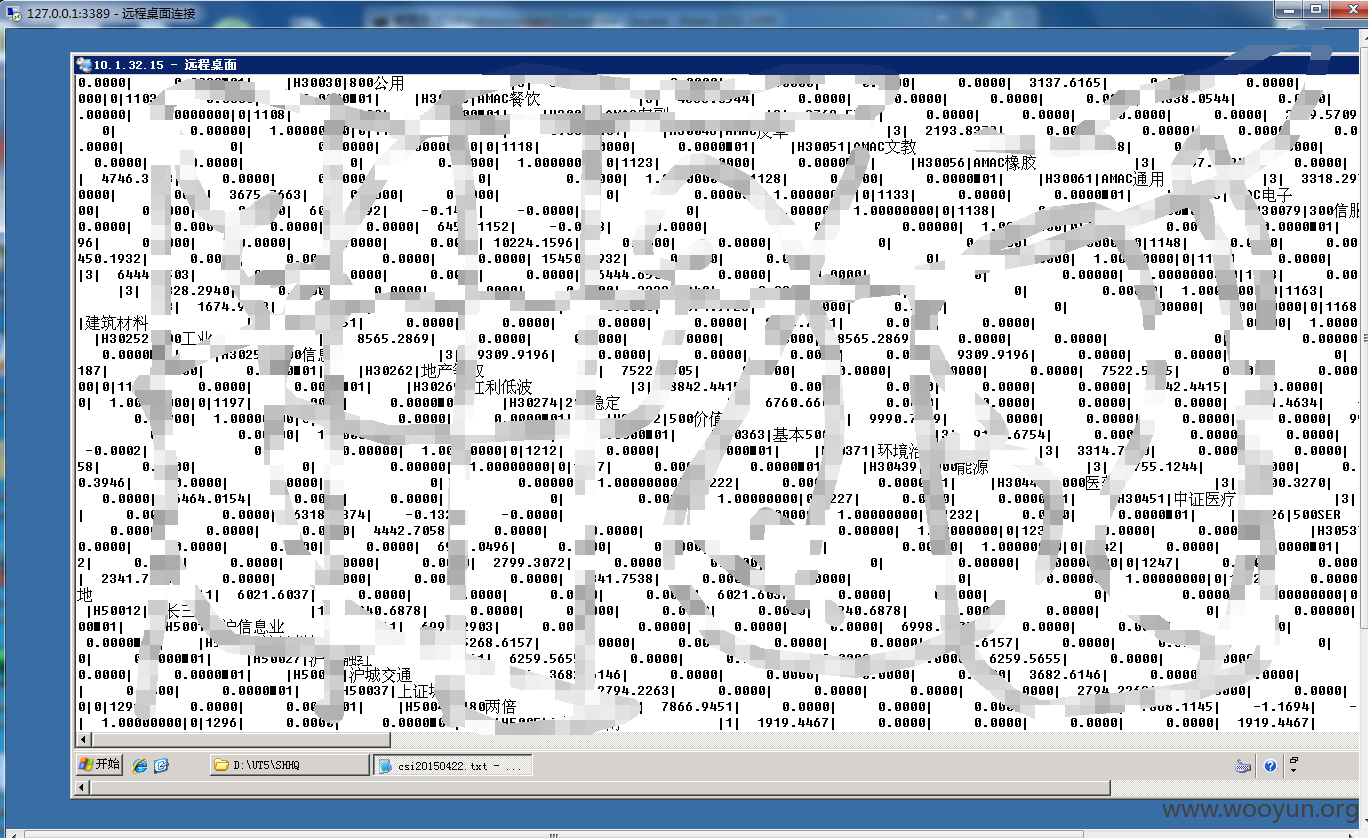Click the value 4442.7058
Image resolution: width=1368 pixels, height=838 pixels.
(x=409, y=531)
